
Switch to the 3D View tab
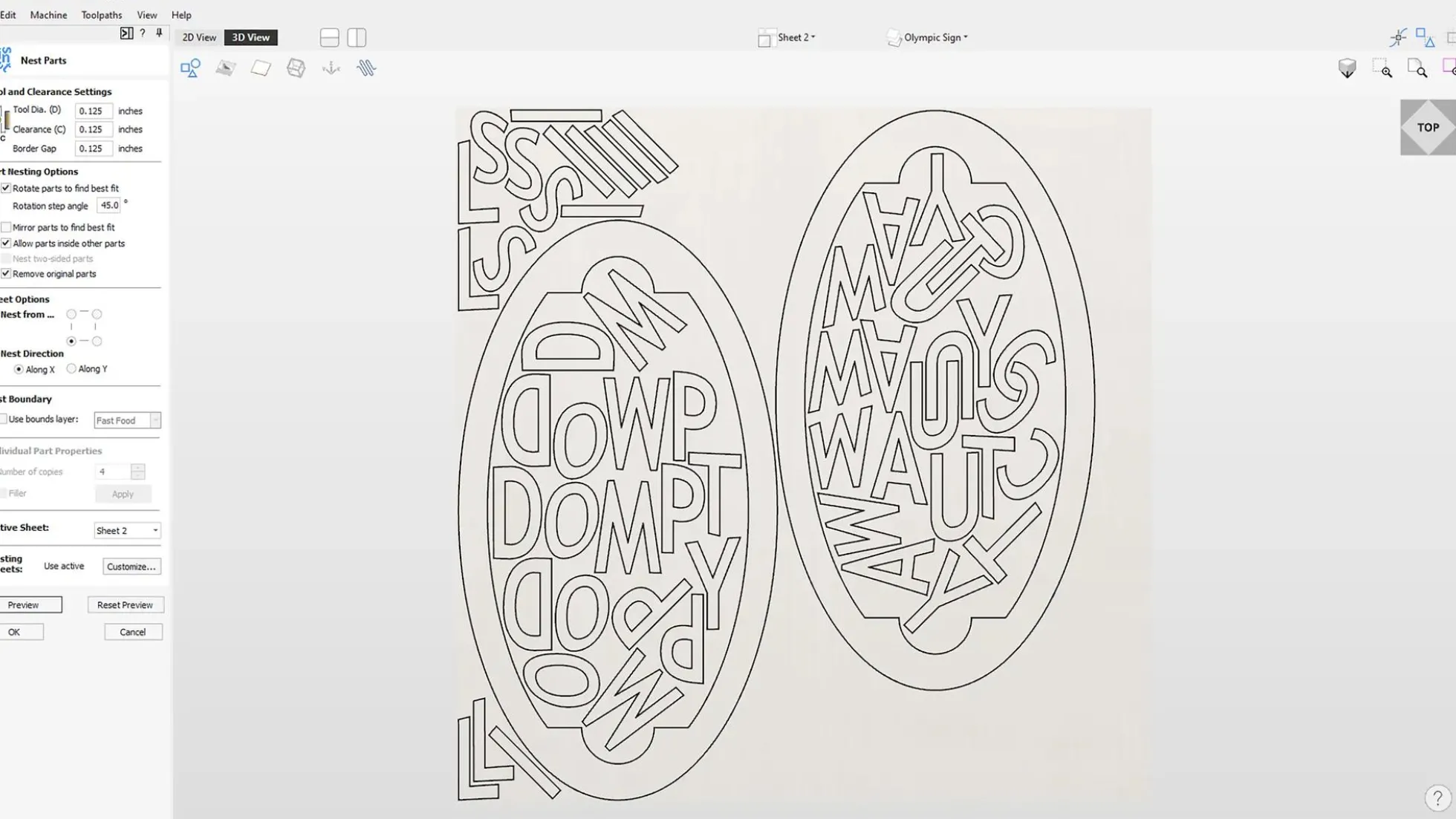pos(251,37)
